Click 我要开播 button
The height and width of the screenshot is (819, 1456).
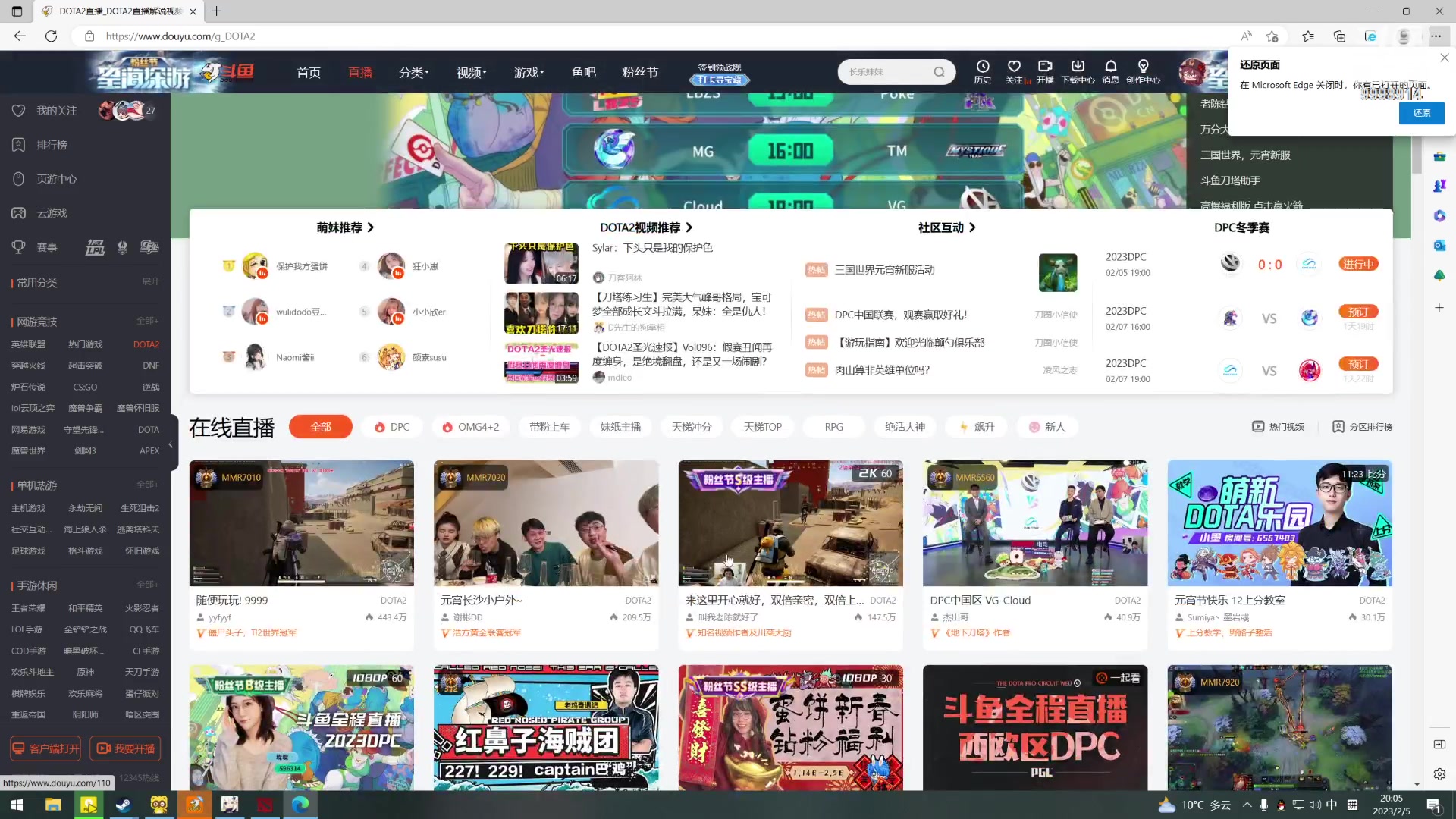point(126,748)
